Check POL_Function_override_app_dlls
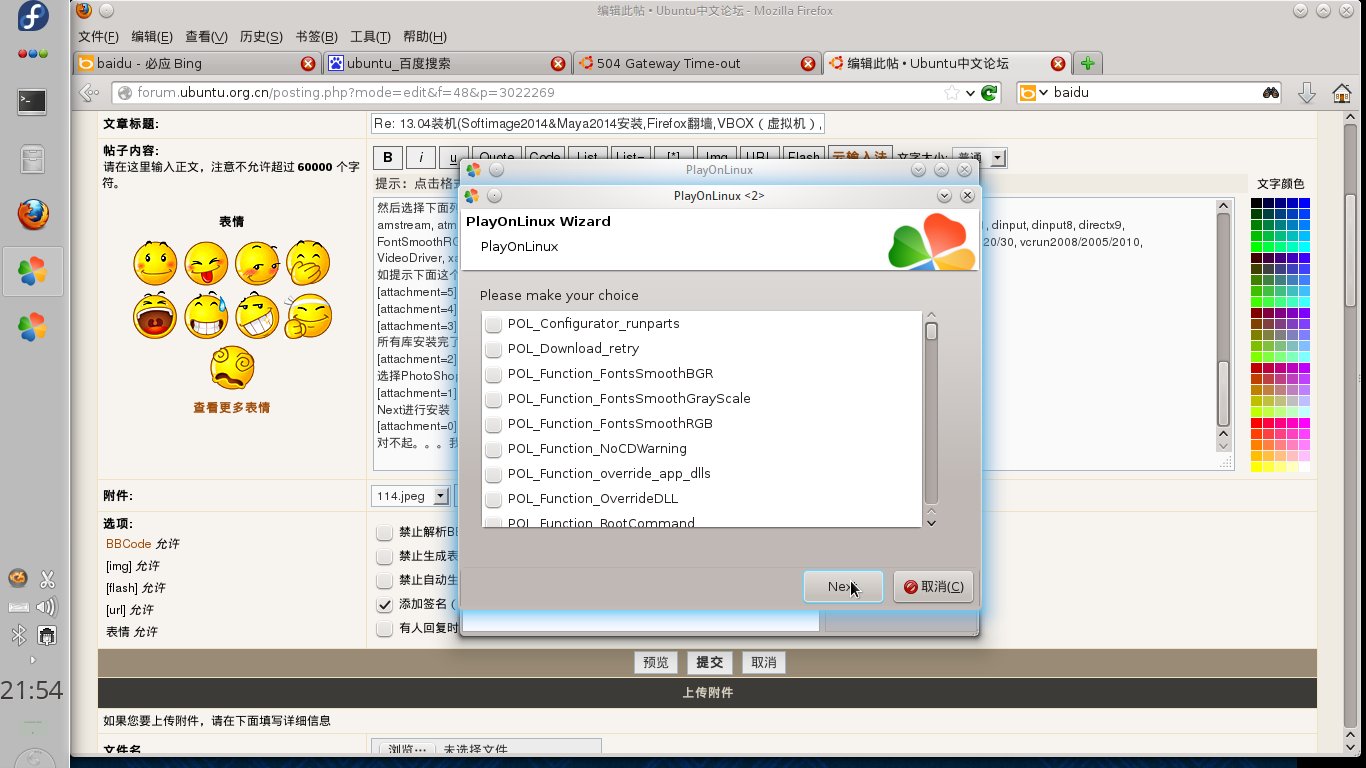This screenshot has height=768, width=1366. pyautogui.click(x=493, y=474)
